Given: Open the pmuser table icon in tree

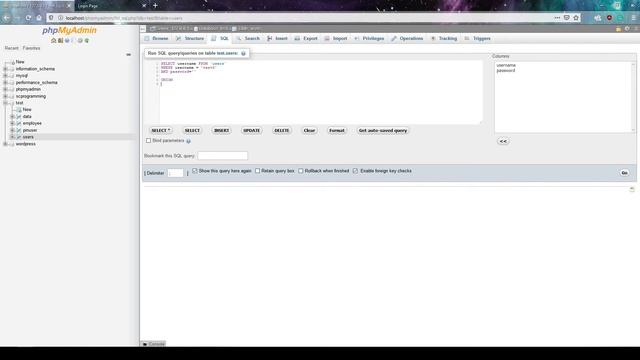Looking at the screenshot, I should click(x=19, y=130).
